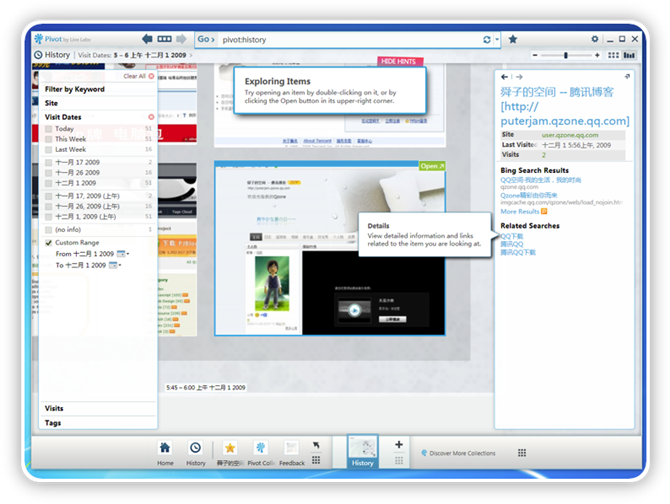Viewport: 670px width, 504px height.
Task: Expand the Visits filter section
Action: point(54,408)
